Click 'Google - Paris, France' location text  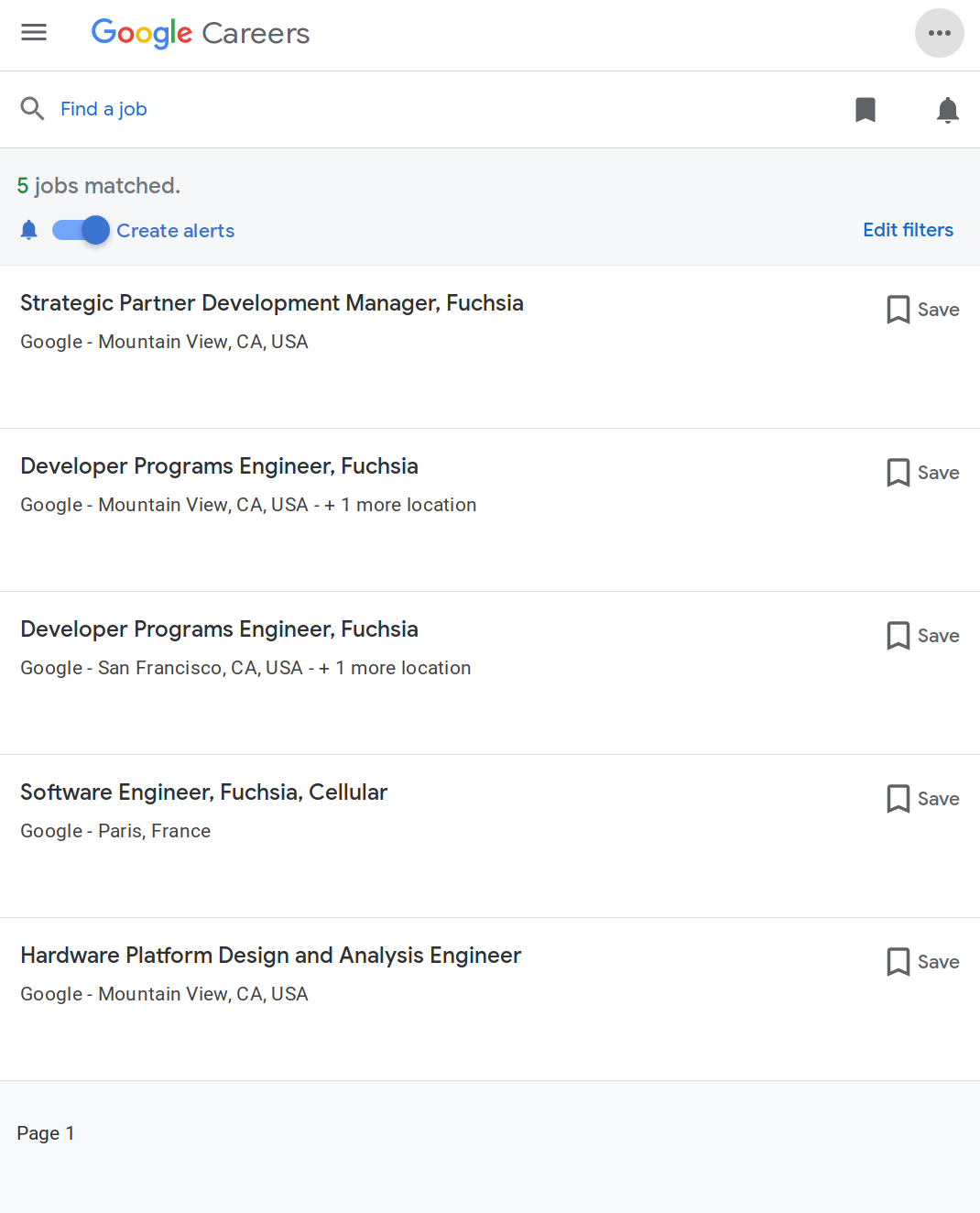point(115,831)
